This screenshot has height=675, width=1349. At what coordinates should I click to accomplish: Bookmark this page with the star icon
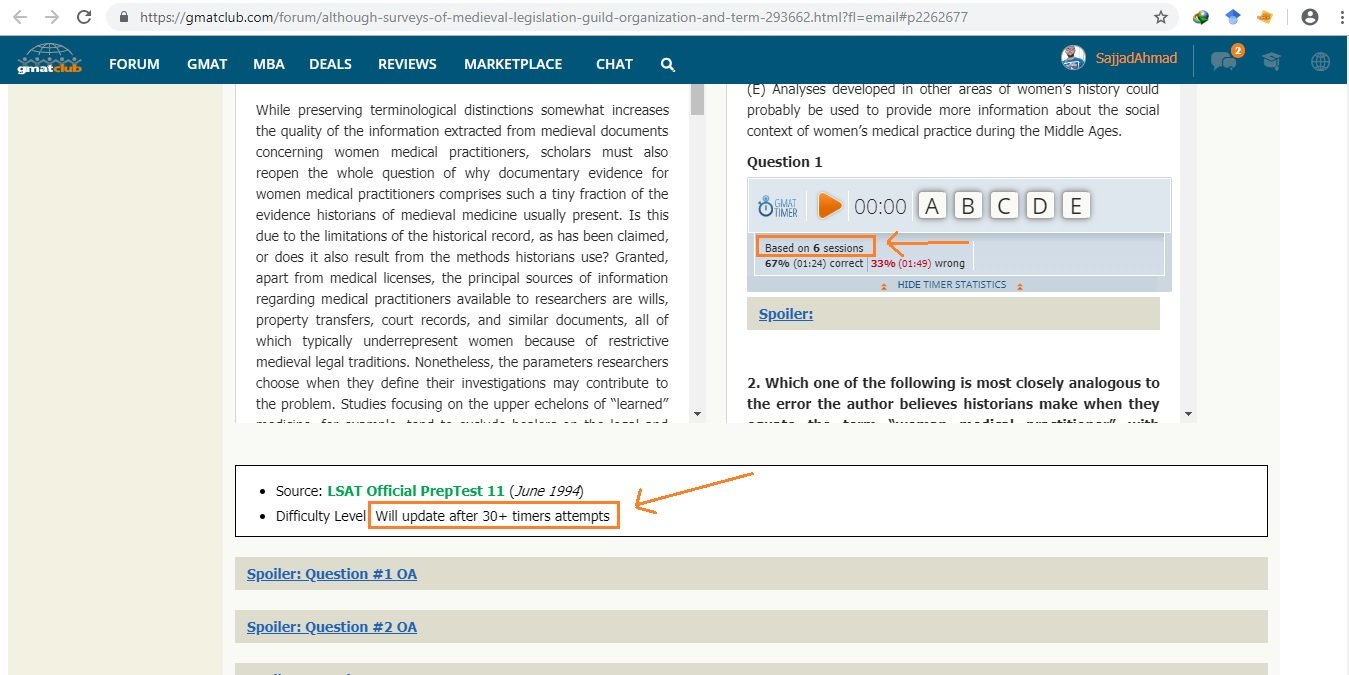(x=1160, y=17)
